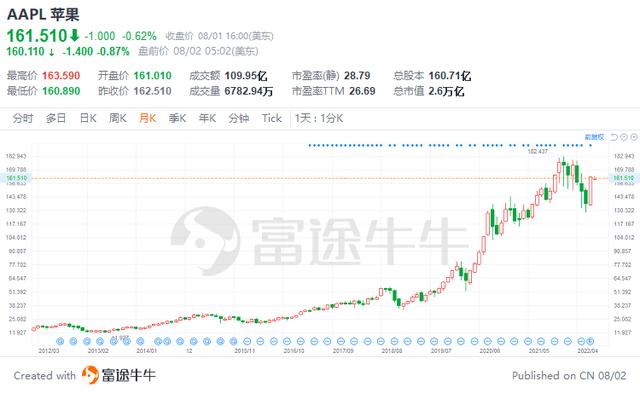Click the pre-market price 160.110
The image size is (640, 393).
click(x=25, y=51)
